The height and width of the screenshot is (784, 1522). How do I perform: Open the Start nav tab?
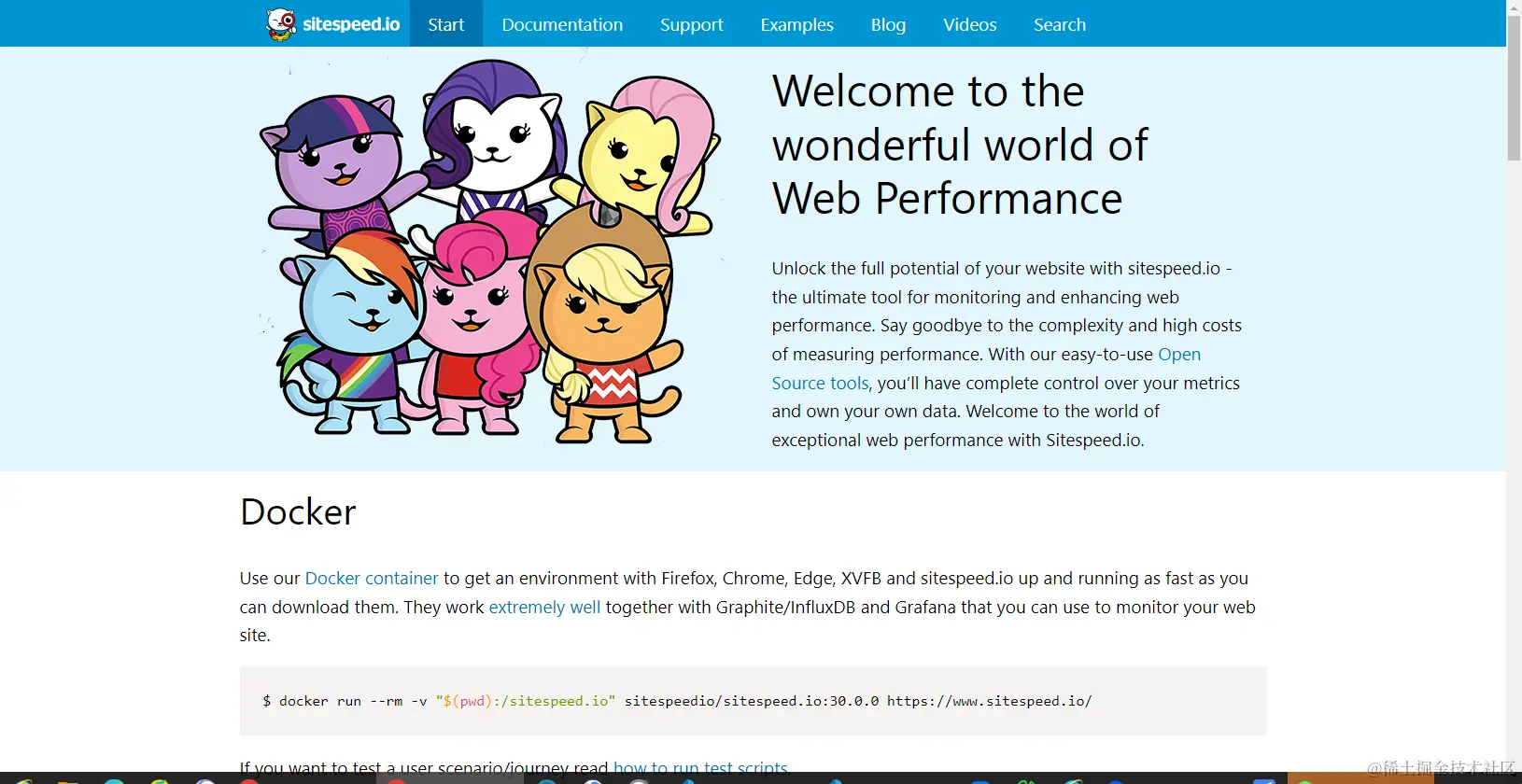(x=446, y=24)
